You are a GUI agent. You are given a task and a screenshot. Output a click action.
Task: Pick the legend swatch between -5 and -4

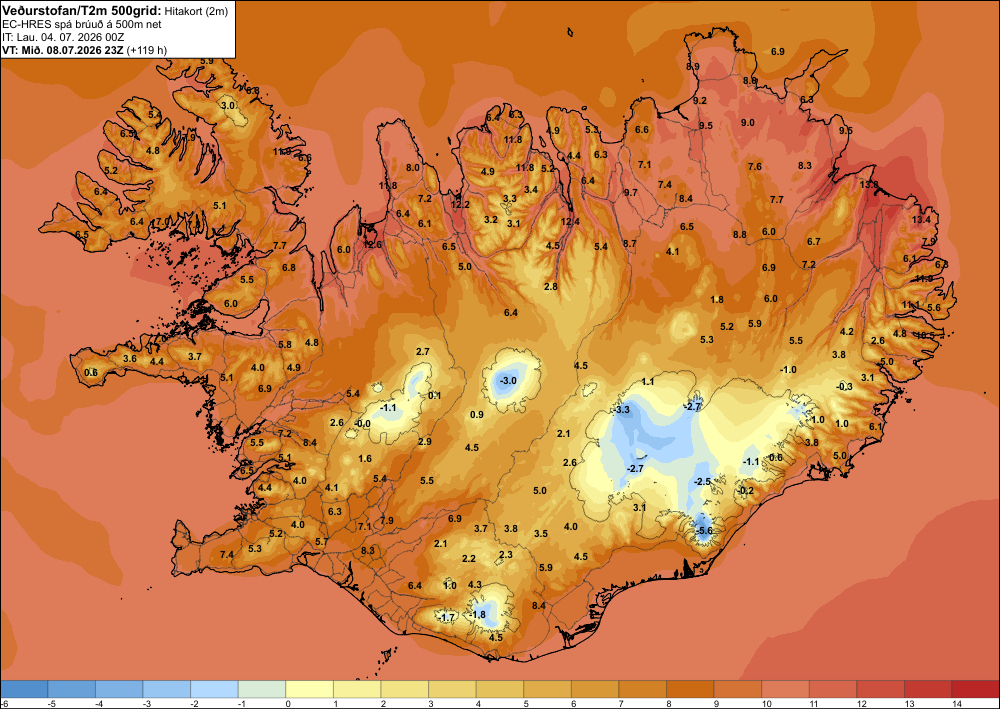[71, 689]
